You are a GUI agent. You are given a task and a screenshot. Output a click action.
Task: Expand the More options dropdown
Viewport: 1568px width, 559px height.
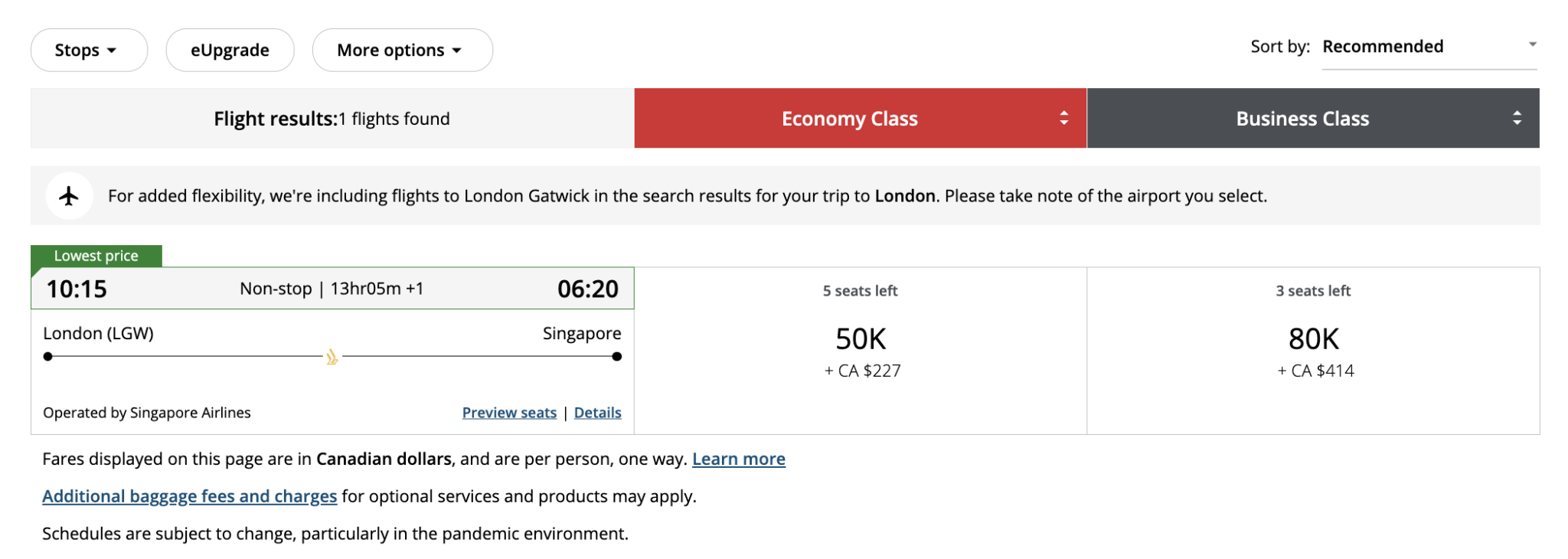coord(402,49)
